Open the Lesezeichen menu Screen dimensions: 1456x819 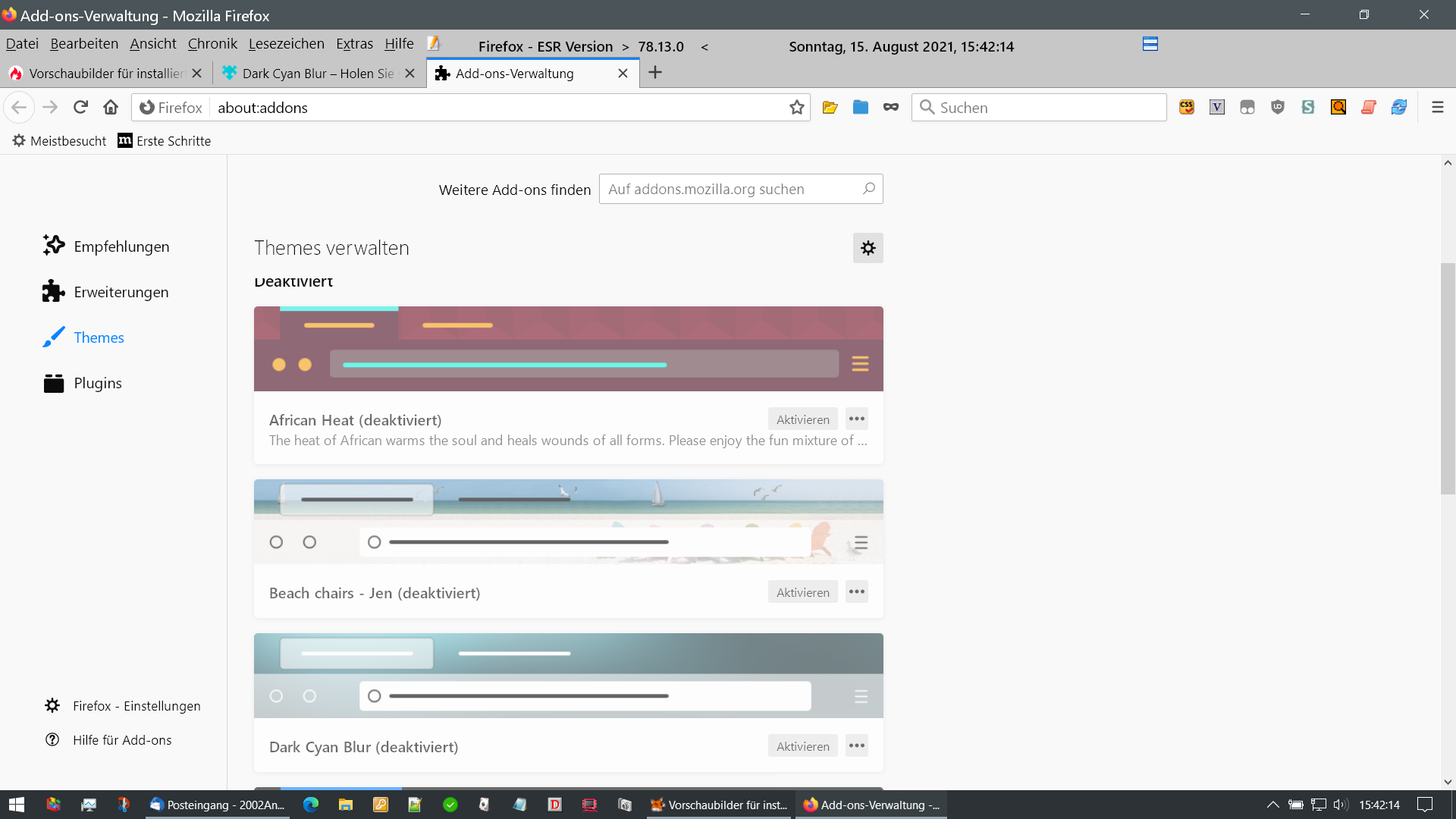click(286, 44)
